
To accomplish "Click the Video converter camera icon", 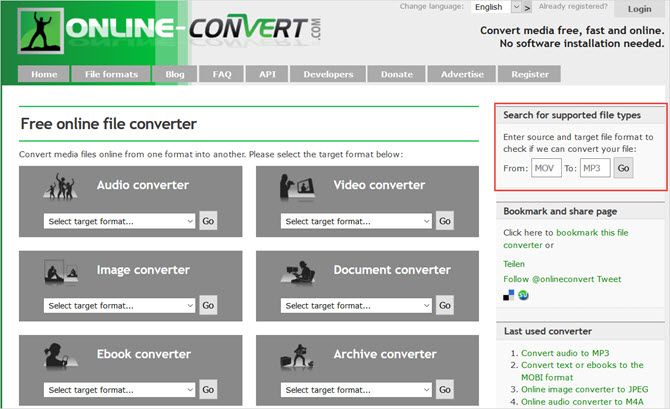I will 299,187.
